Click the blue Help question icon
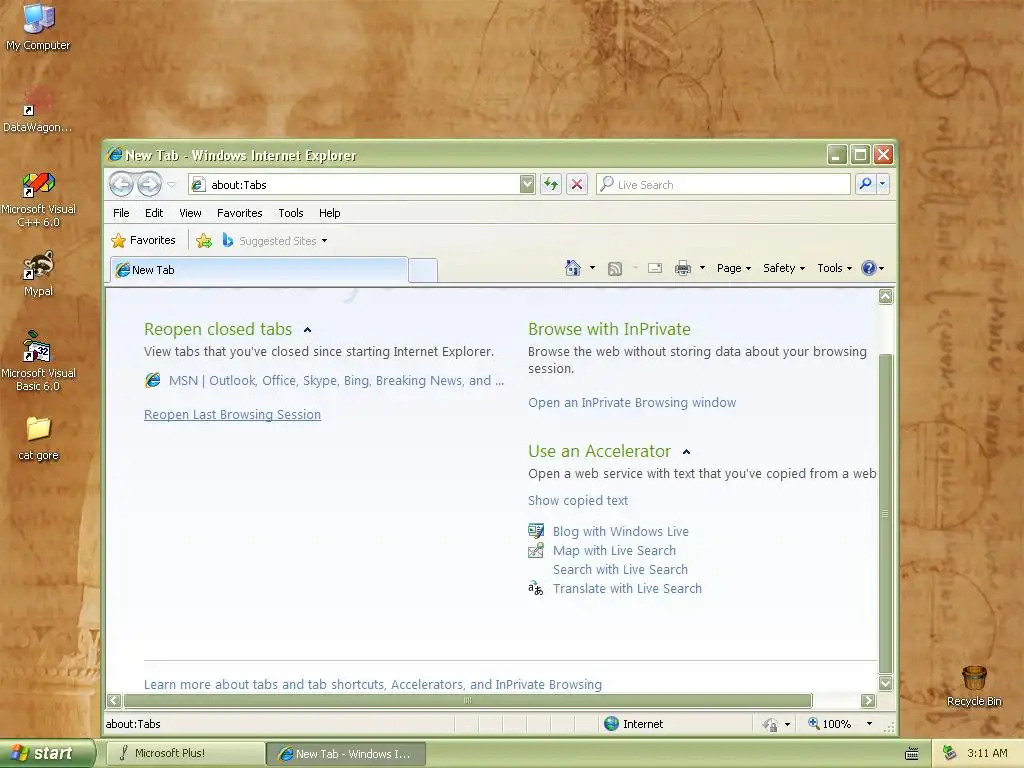 pyautogui.click(x=869, y=268)
